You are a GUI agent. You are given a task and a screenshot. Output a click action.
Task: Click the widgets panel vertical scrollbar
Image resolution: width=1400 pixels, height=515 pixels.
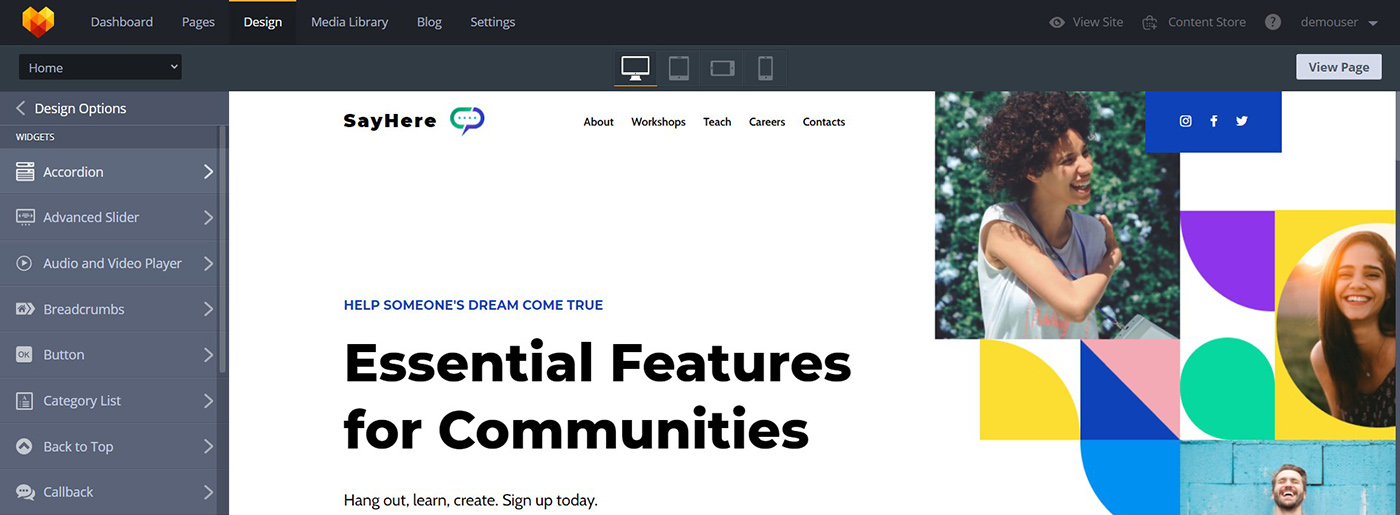223,248
